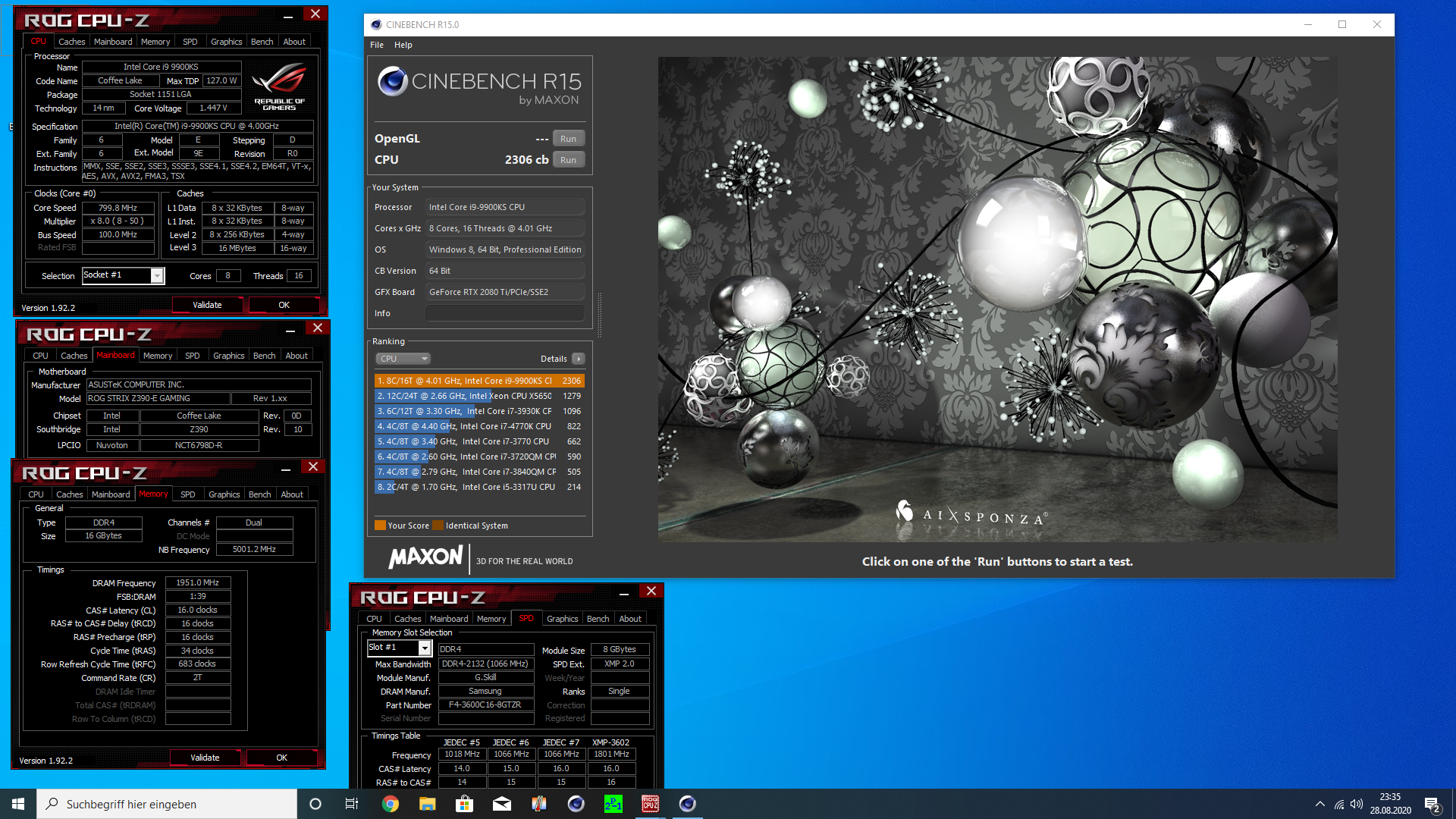Open the network status tray icon

coord(1339,804)
